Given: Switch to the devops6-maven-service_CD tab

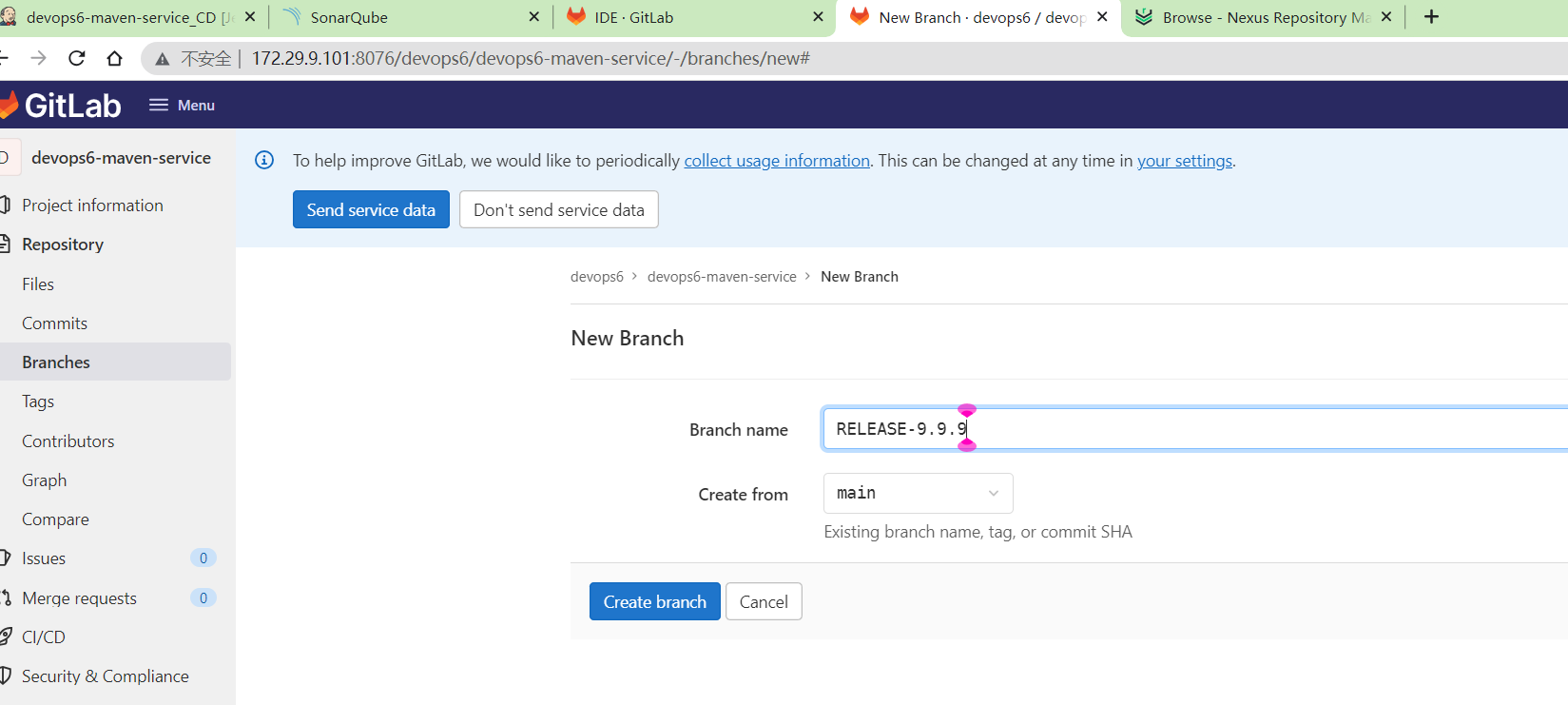Looking at the screenshot, I should [x=128, y=17].
